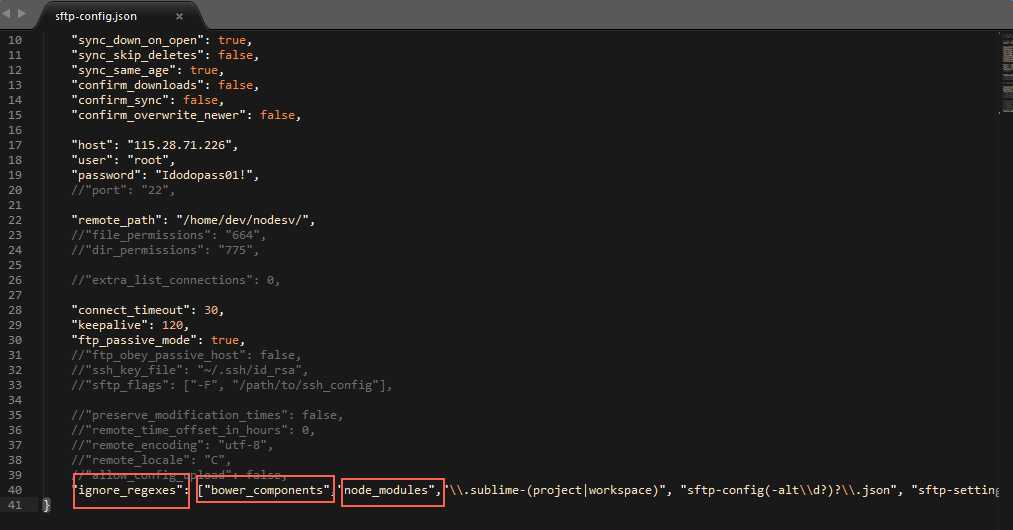
Task: Click keepalive value 120
Action: click(172, 324)
